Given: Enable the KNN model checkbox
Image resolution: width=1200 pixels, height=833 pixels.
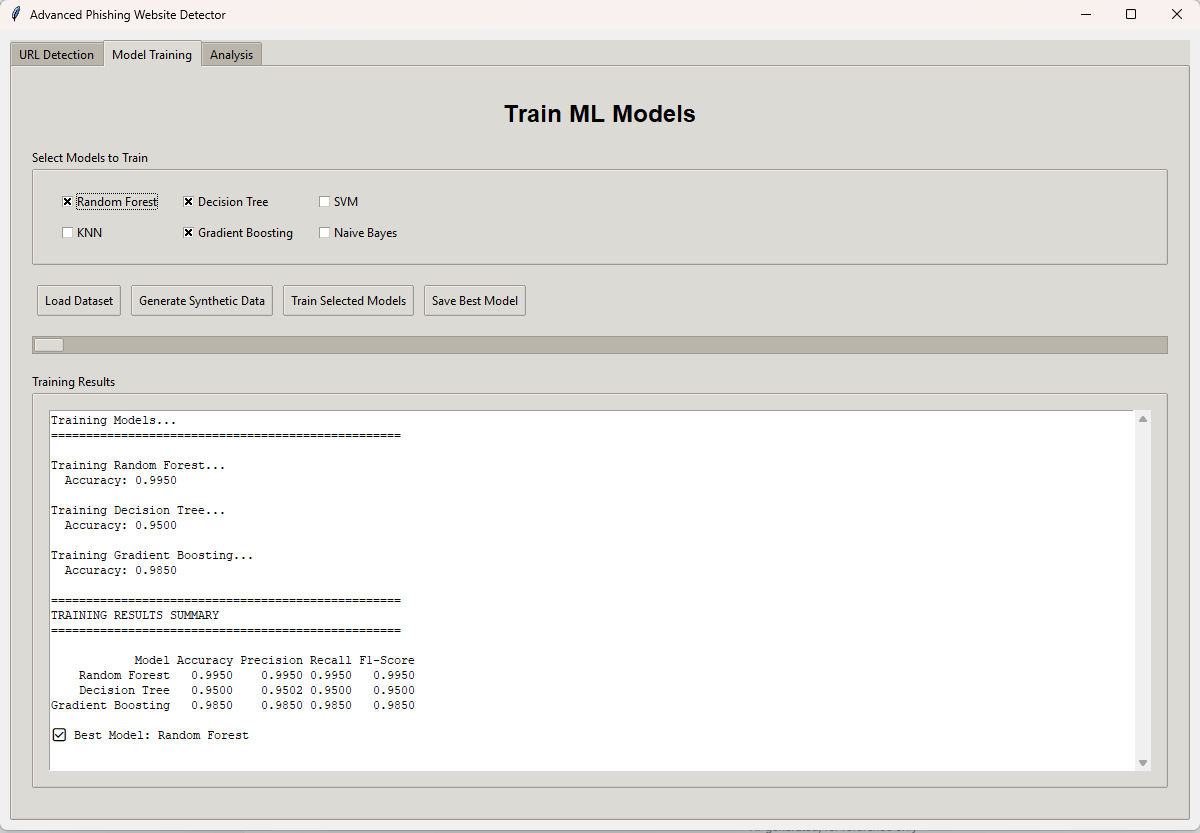Looking at the screenshot, I should [68, 233].
